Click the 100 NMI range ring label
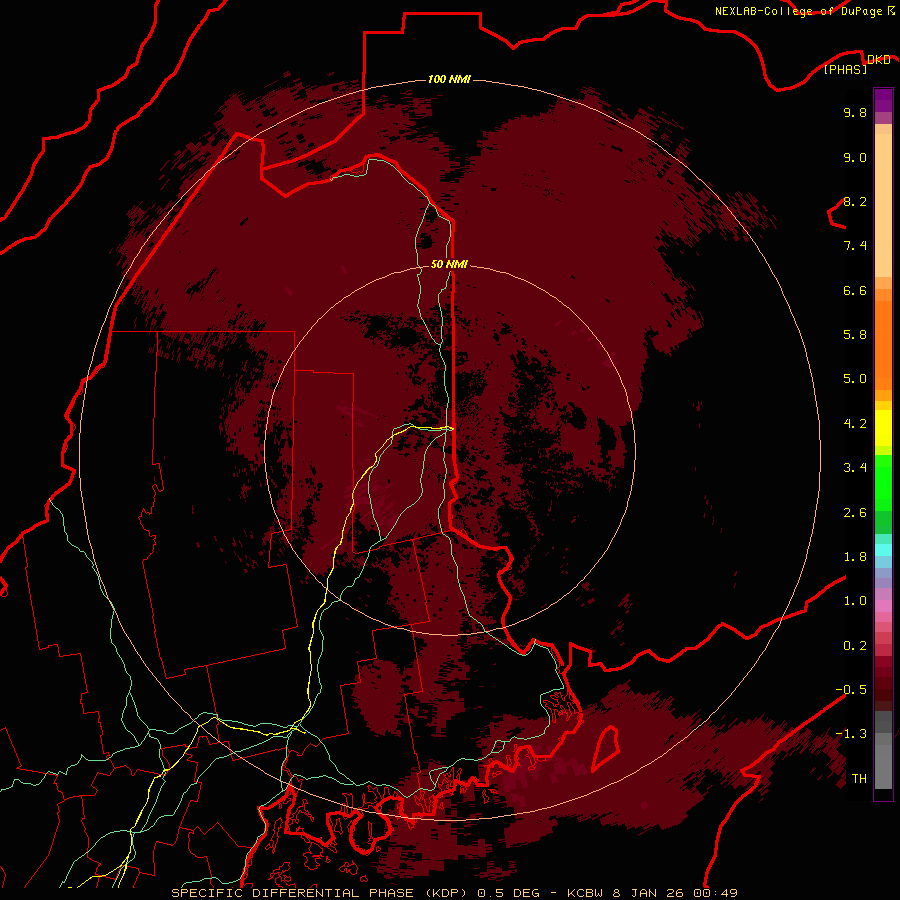This screenshot has height=900, width=900. pos(449,79)
